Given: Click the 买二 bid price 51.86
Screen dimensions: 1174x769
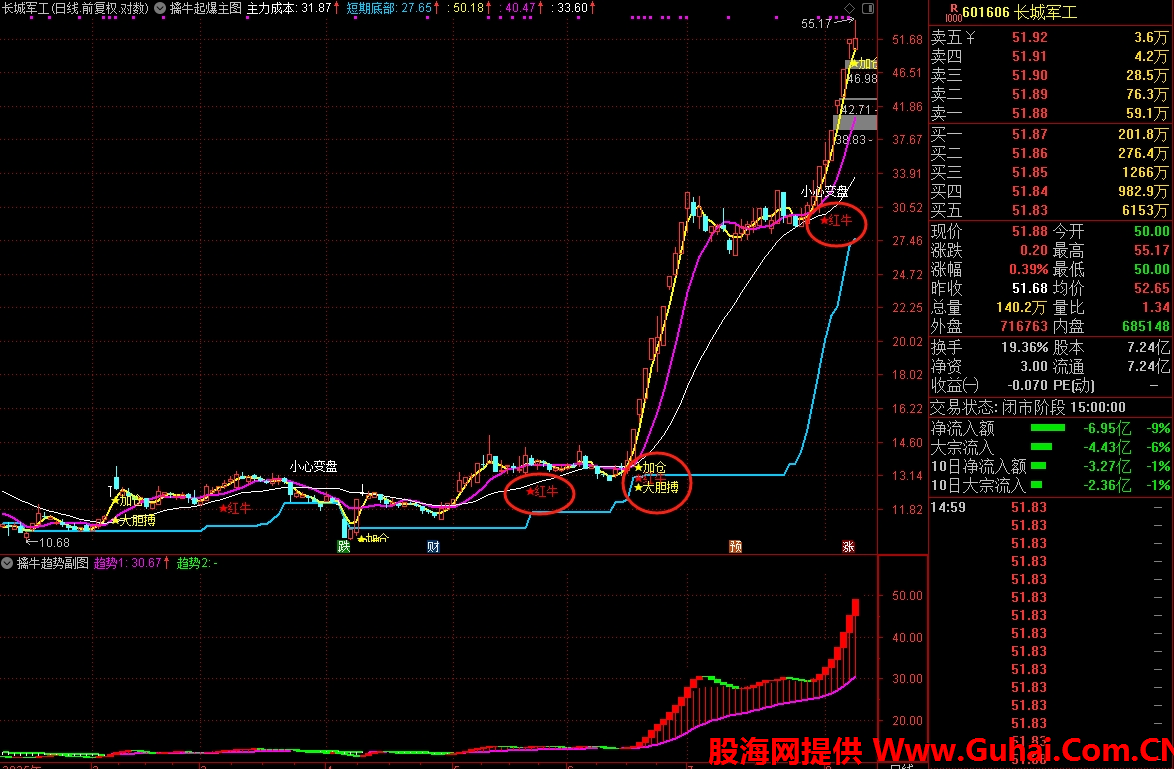Looking at the screenshot, I should tap(1029, 154).
